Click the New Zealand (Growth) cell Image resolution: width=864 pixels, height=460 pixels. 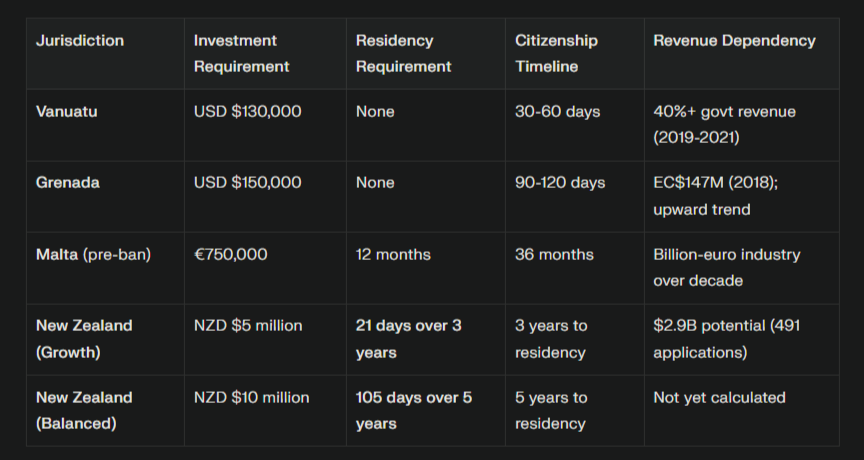[84, 339]
